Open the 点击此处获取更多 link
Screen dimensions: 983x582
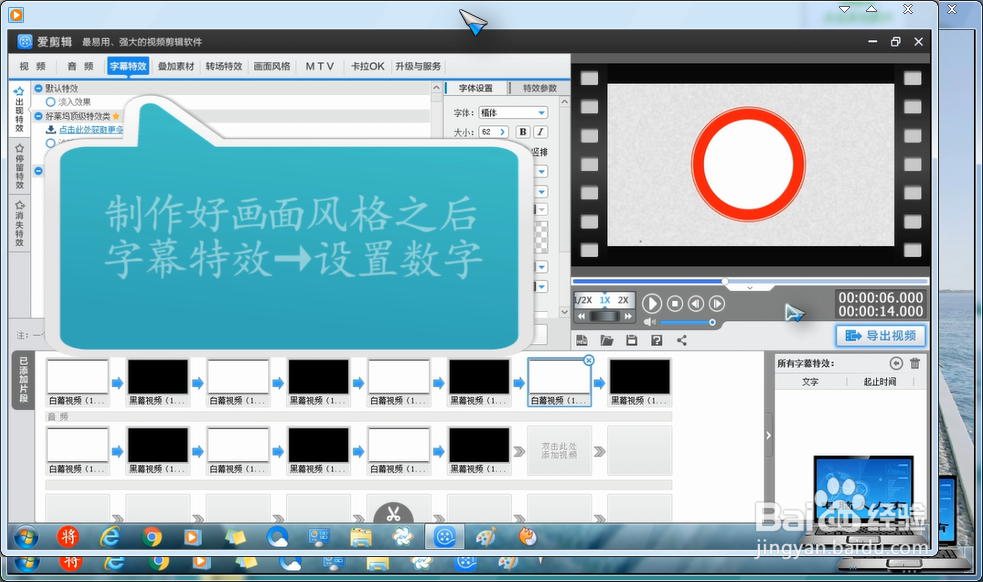tap(92, 129)
